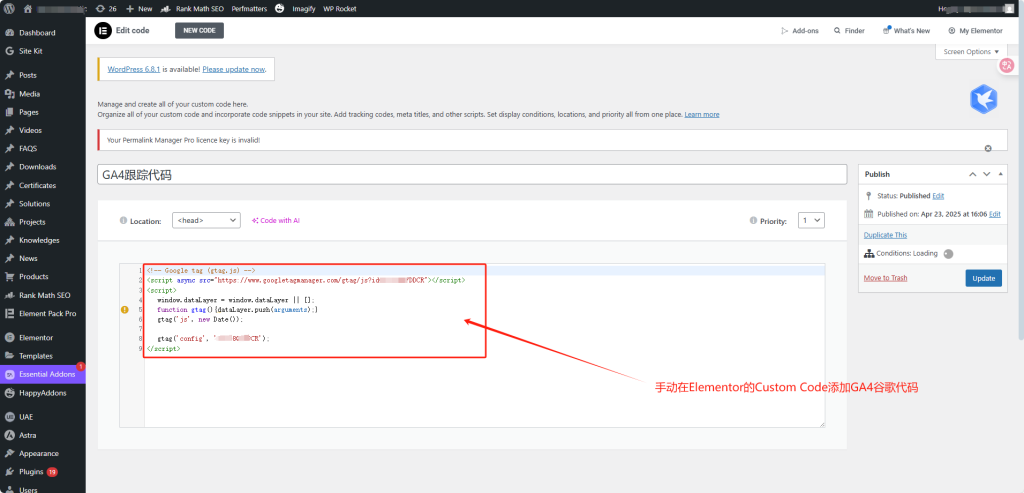Open HappyAddons in sidebar
The image size is (1024, 493).
(x=42, y=392)
